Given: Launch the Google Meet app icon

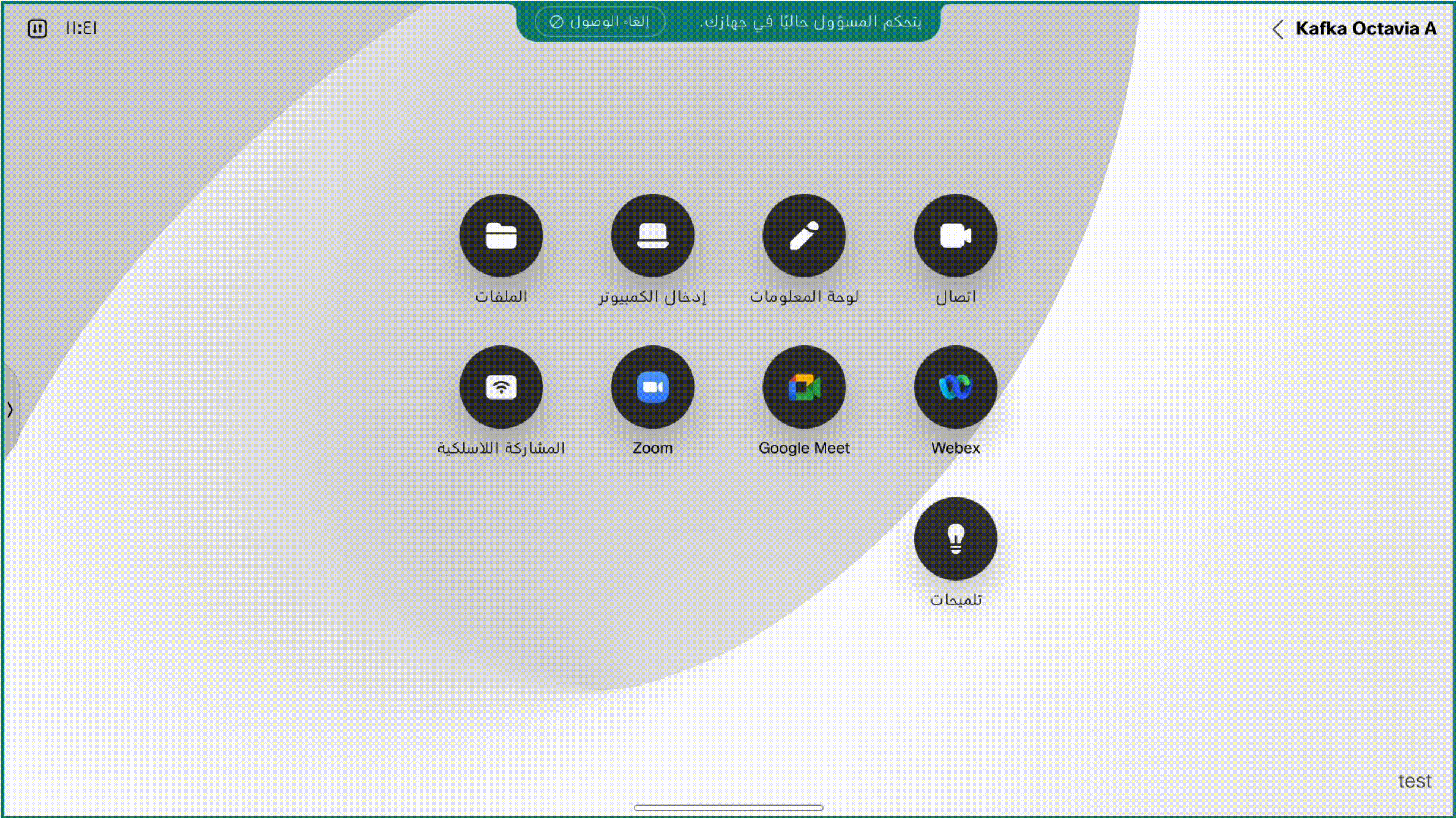Looking at the screenshot, I should (x=804, y=387).
